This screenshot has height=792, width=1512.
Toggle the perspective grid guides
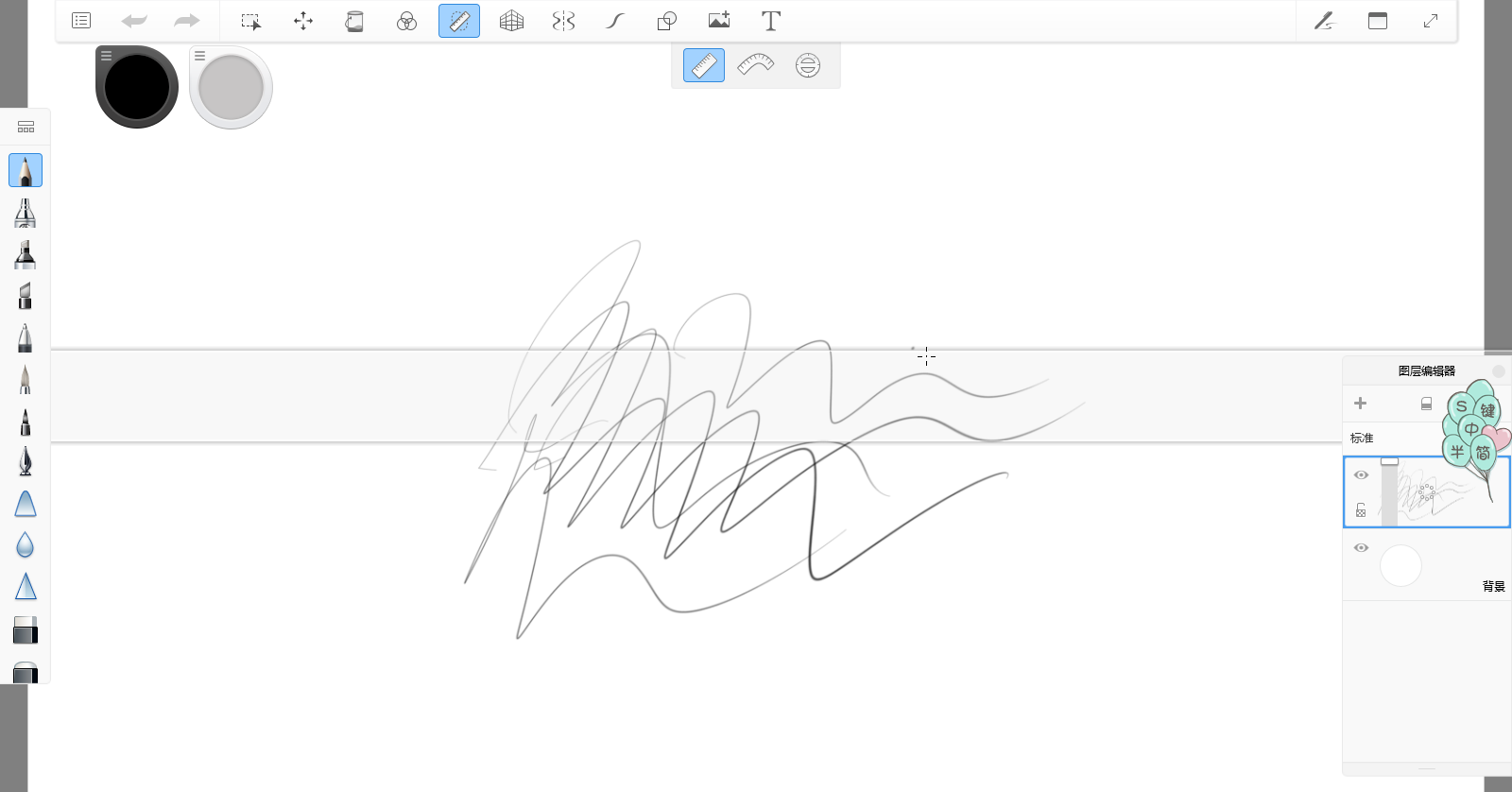pos(511,21)
